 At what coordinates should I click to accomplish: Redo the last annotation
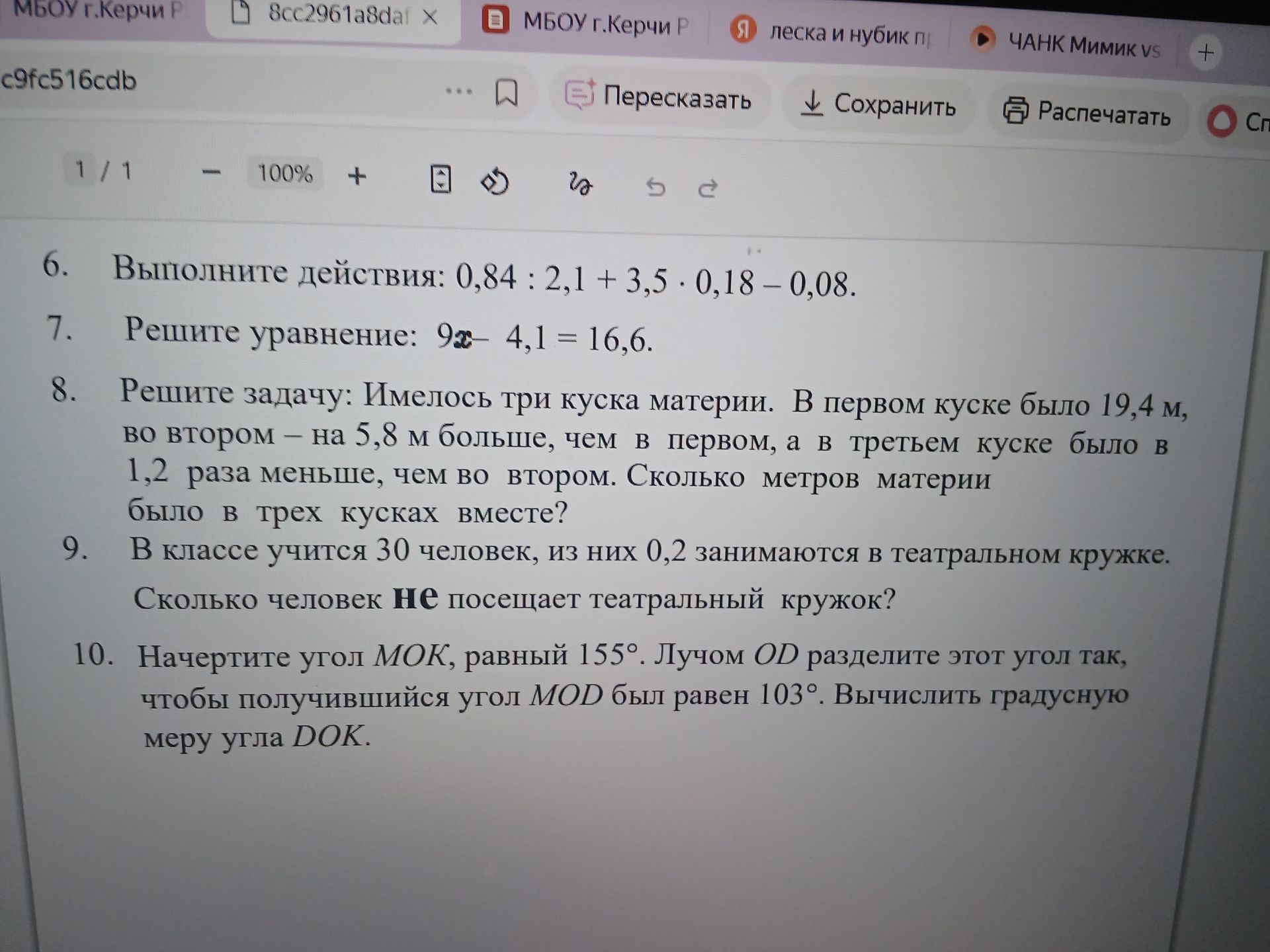tap(708, 189)
